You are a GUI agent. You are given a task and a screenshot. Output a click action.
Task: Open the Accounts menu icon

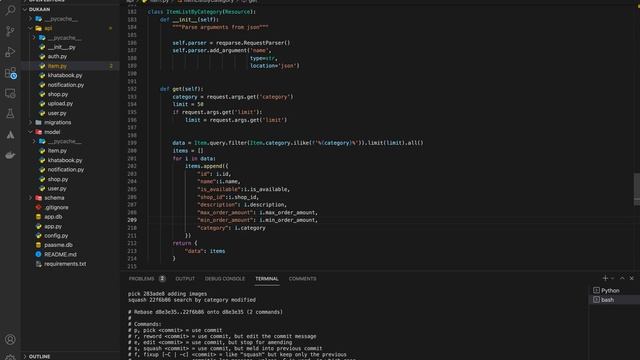pyautogui.click(x=10, y=339)
